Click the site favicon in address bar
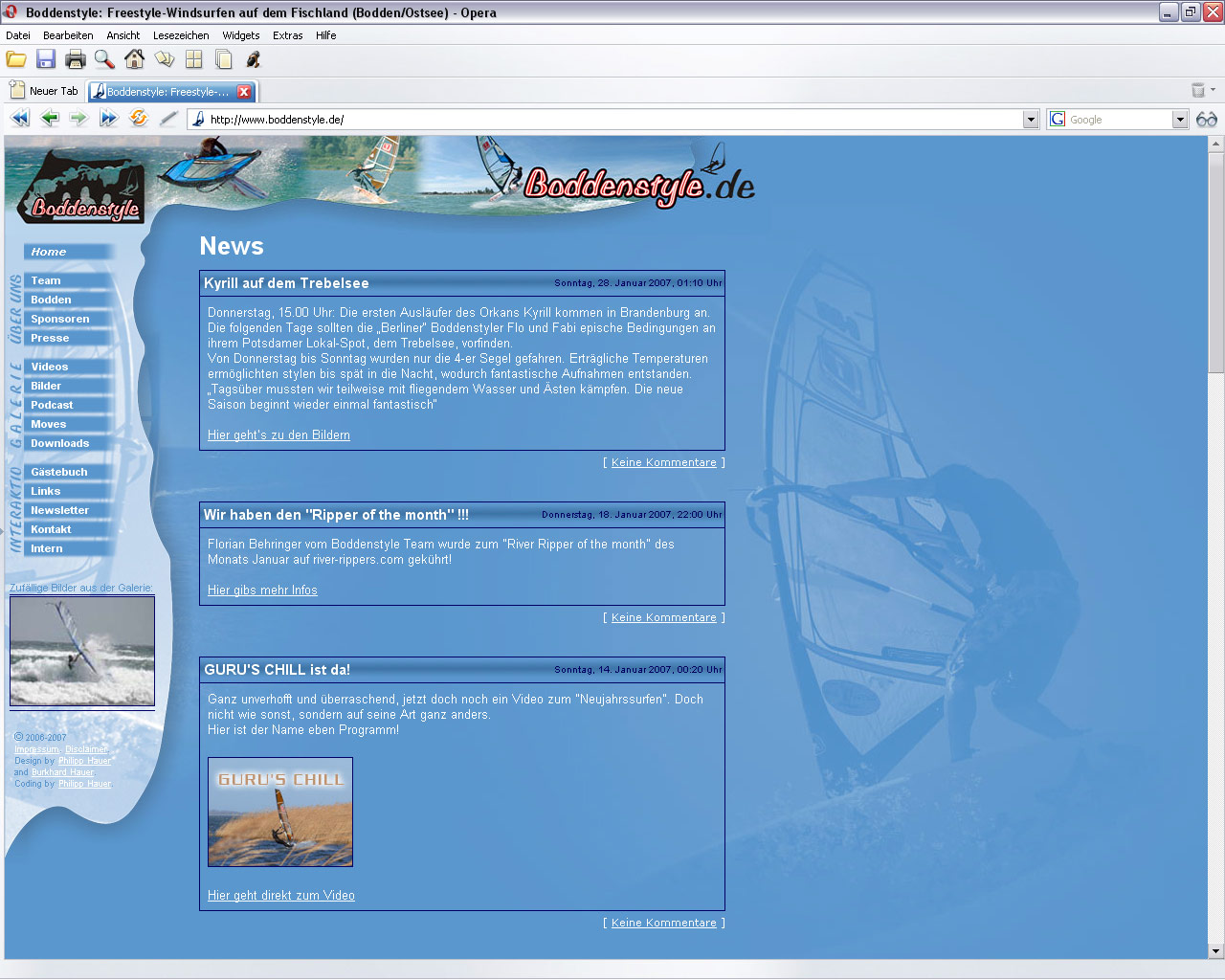The width and height of the screenshot is (1225, 980). point(198,120)
